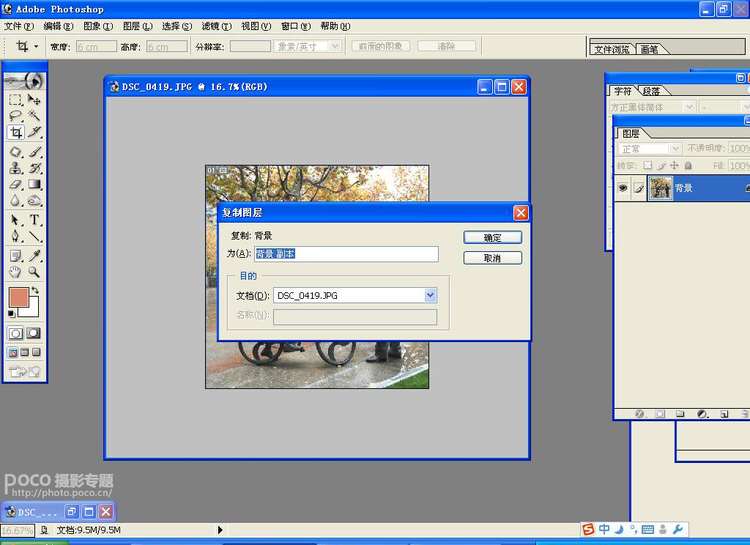Screen dimensions: 750x545
Task: Toggle lock all padlock checkbox
Action: [688, 166]
